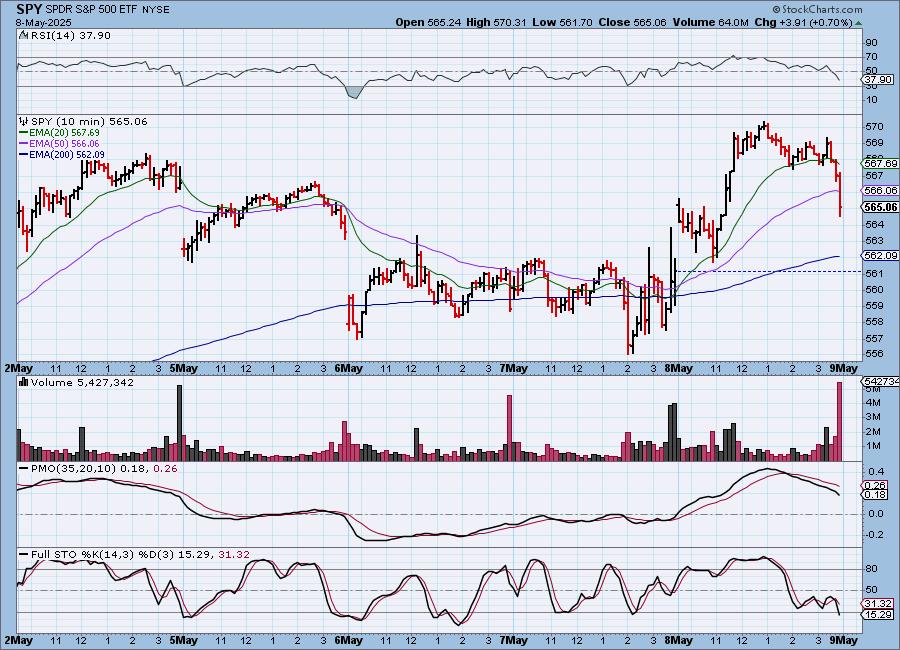This screenshot has height=650, width=900.
Task: Click the 0.18 tag on the PMO axis
Action: (x=876, y=494)
